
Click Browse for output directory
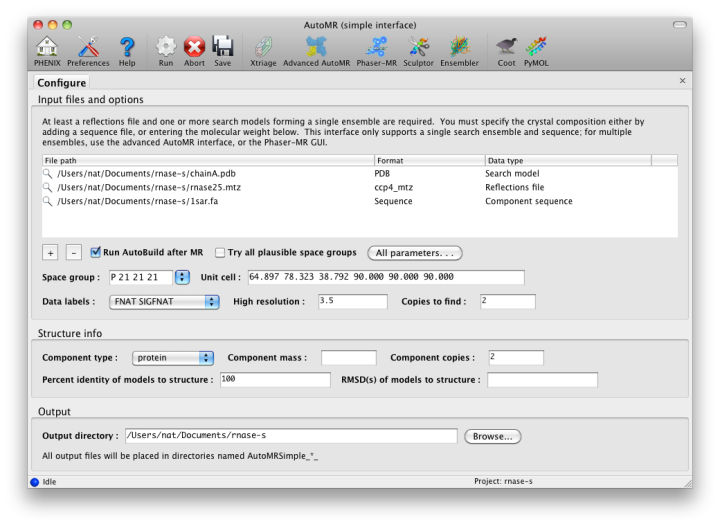(x=492, y=436)
